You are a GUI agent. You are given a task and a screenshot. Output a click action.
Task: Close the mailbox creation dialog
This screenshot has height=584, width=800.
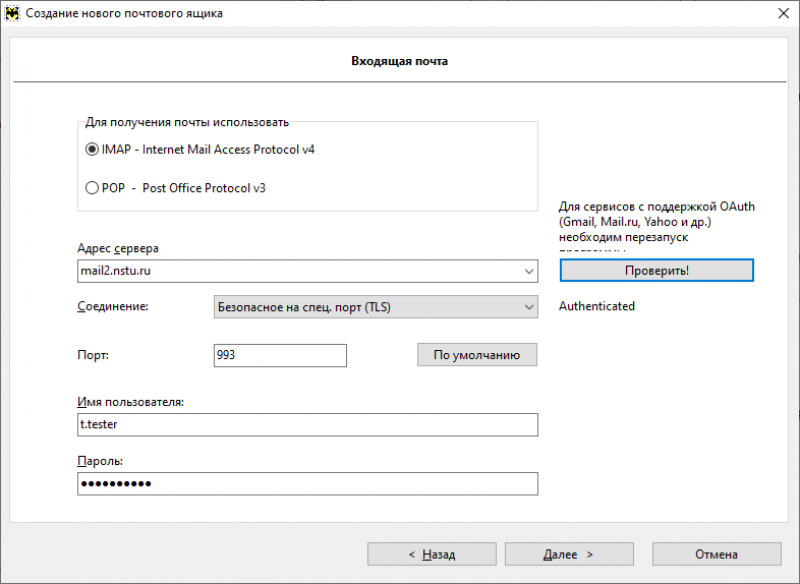(783, 13)
